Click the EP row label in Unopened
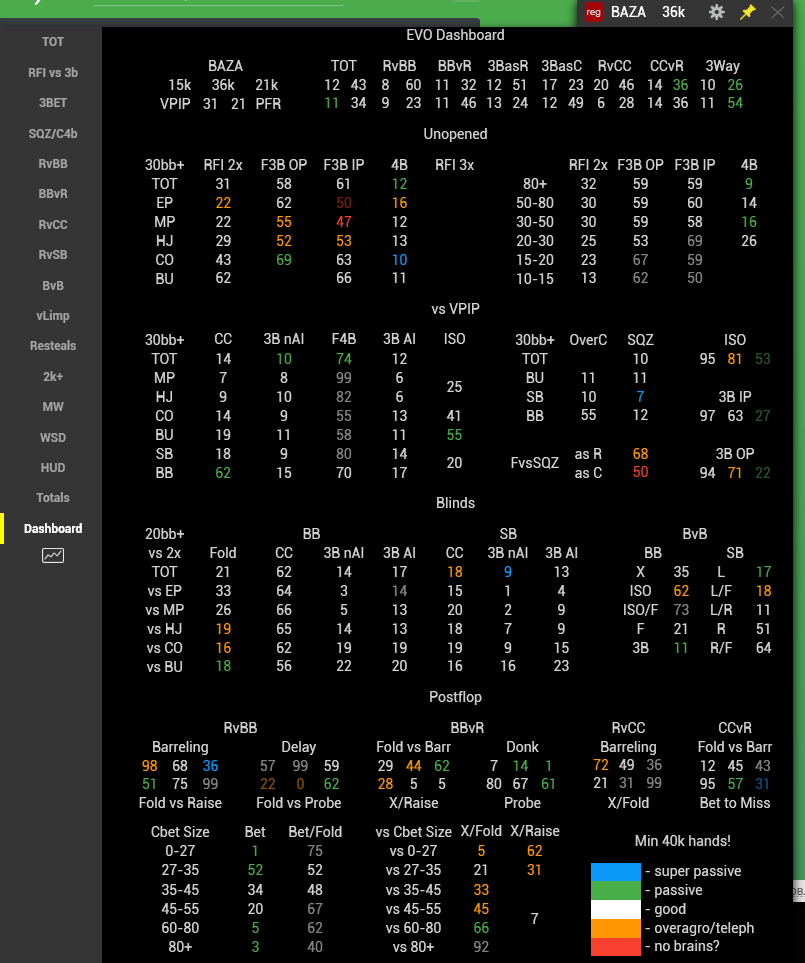This screenshot has width=805, height=963. coord(165,203)
